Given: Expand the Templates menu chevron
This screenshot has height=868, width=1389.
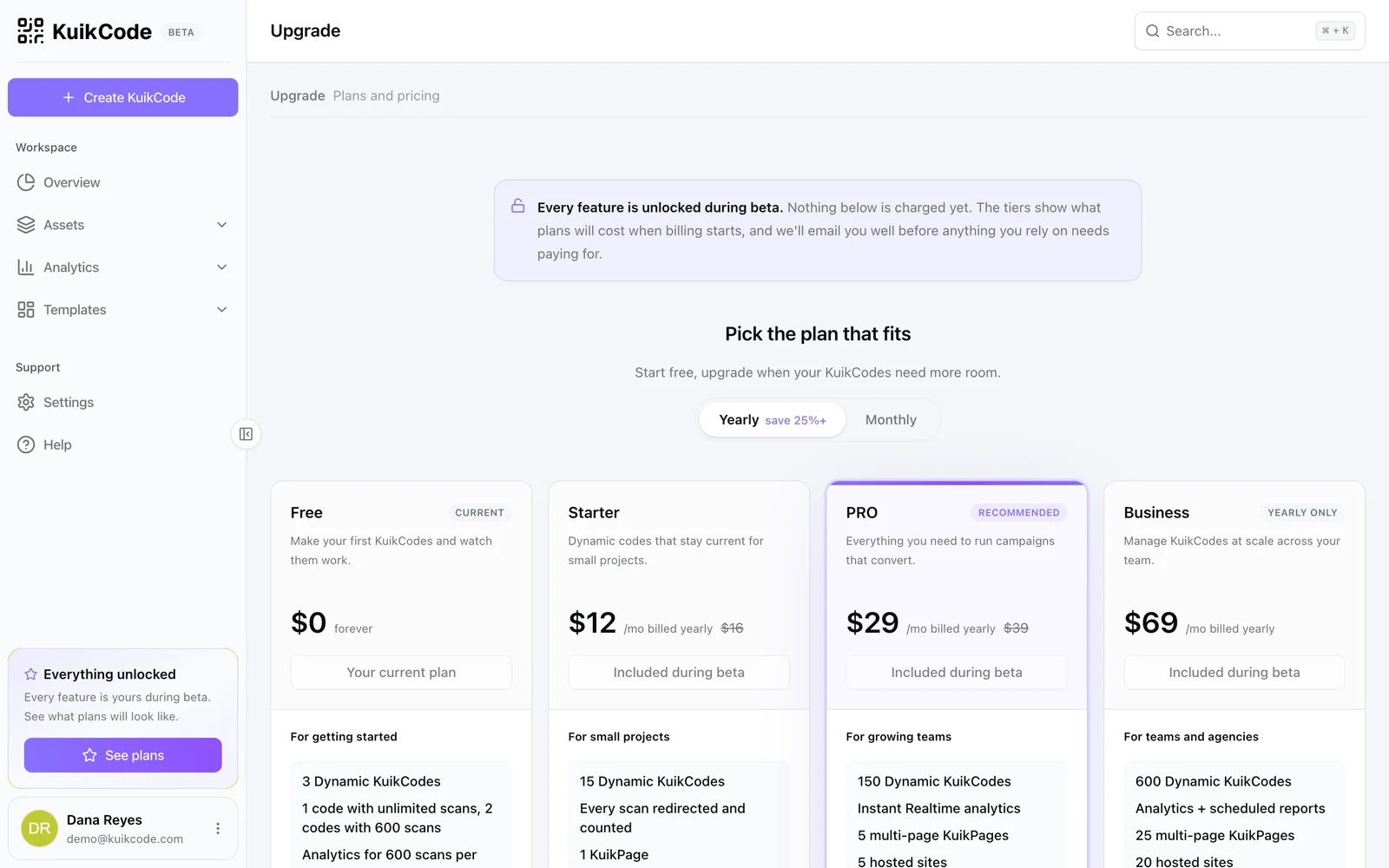Looking at the screenshot, I should (221, 310).
